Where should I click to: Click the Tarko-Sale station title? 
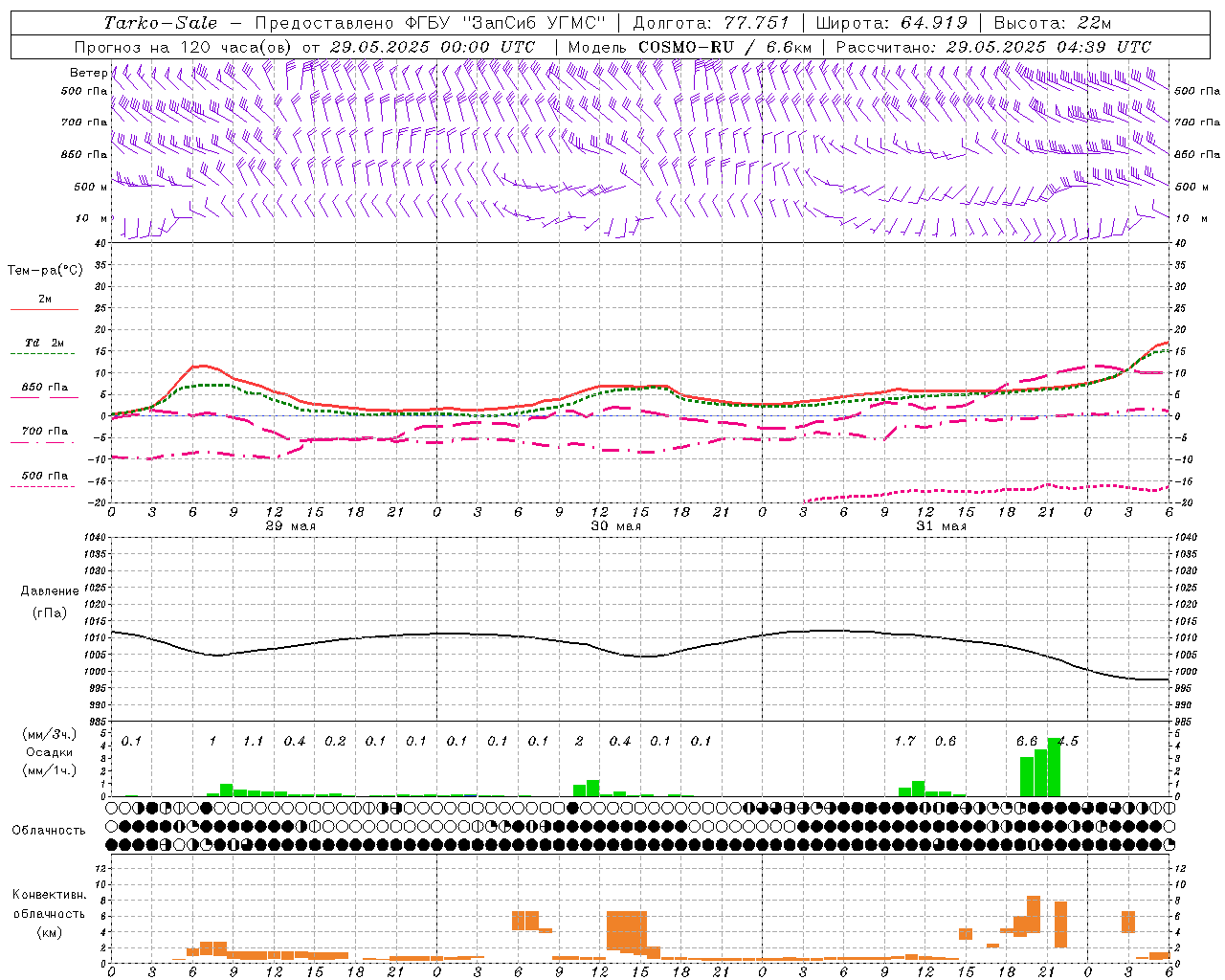tap(161, 23)
